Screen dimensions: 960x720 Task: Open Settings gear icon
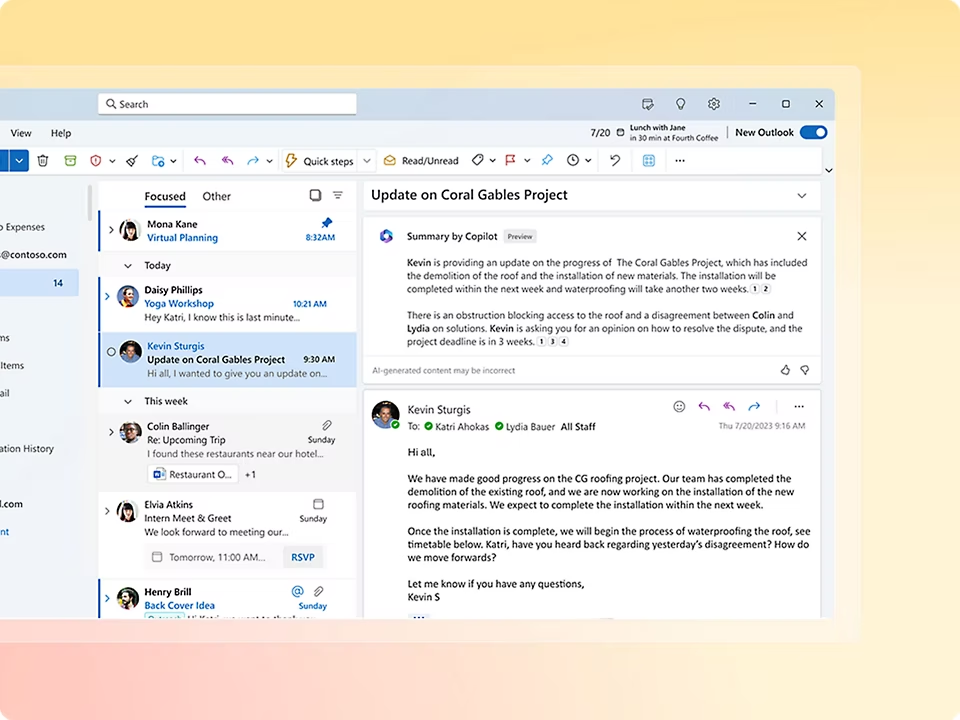tap(713, 104)
